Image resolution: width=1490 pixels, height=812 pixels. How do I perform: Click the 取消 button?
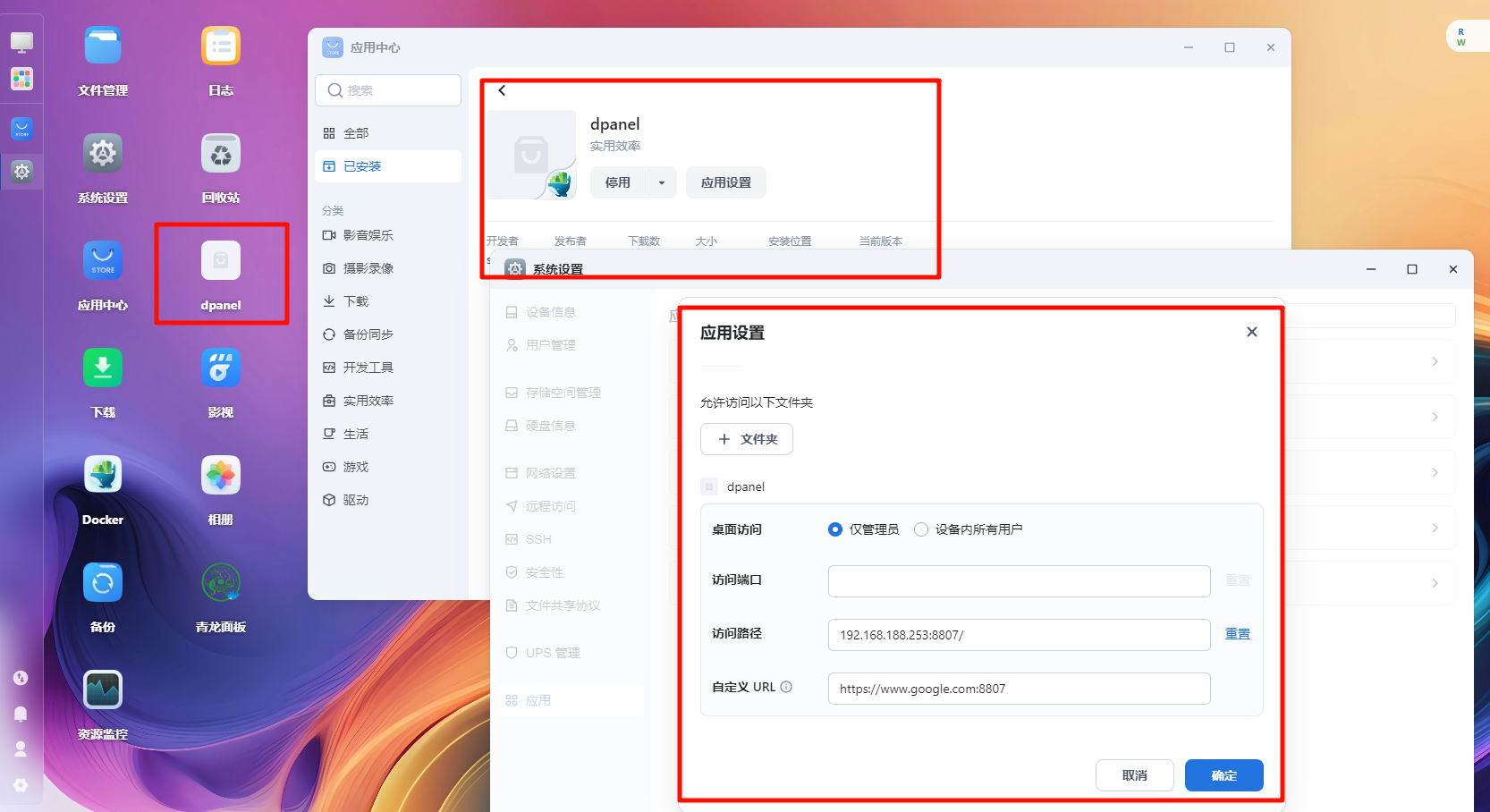coord(1134,775)
